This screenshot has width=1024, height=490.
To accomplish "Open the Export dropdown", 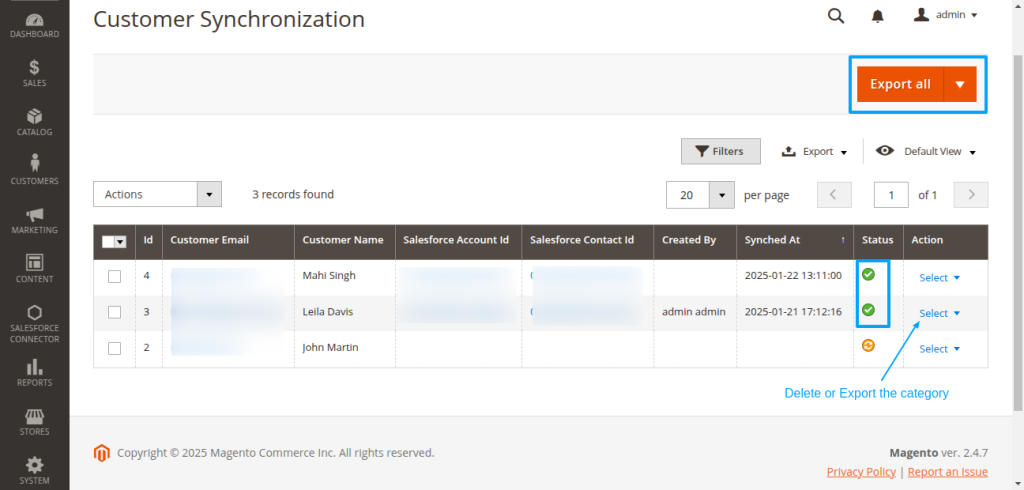I will [x=814, y=152].
